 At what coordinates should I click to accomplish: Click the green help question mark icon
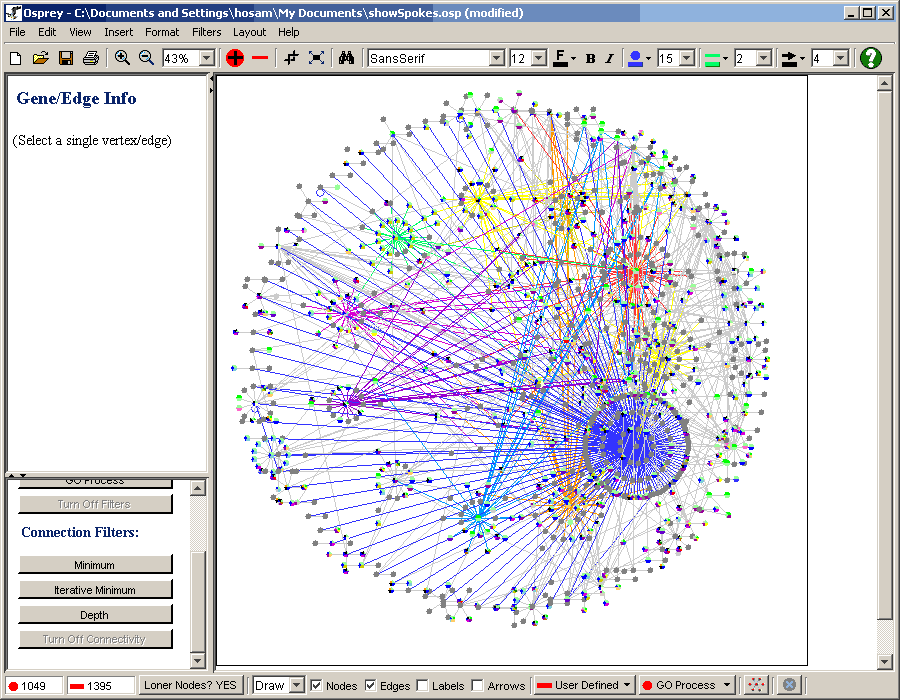click(870, 58)
